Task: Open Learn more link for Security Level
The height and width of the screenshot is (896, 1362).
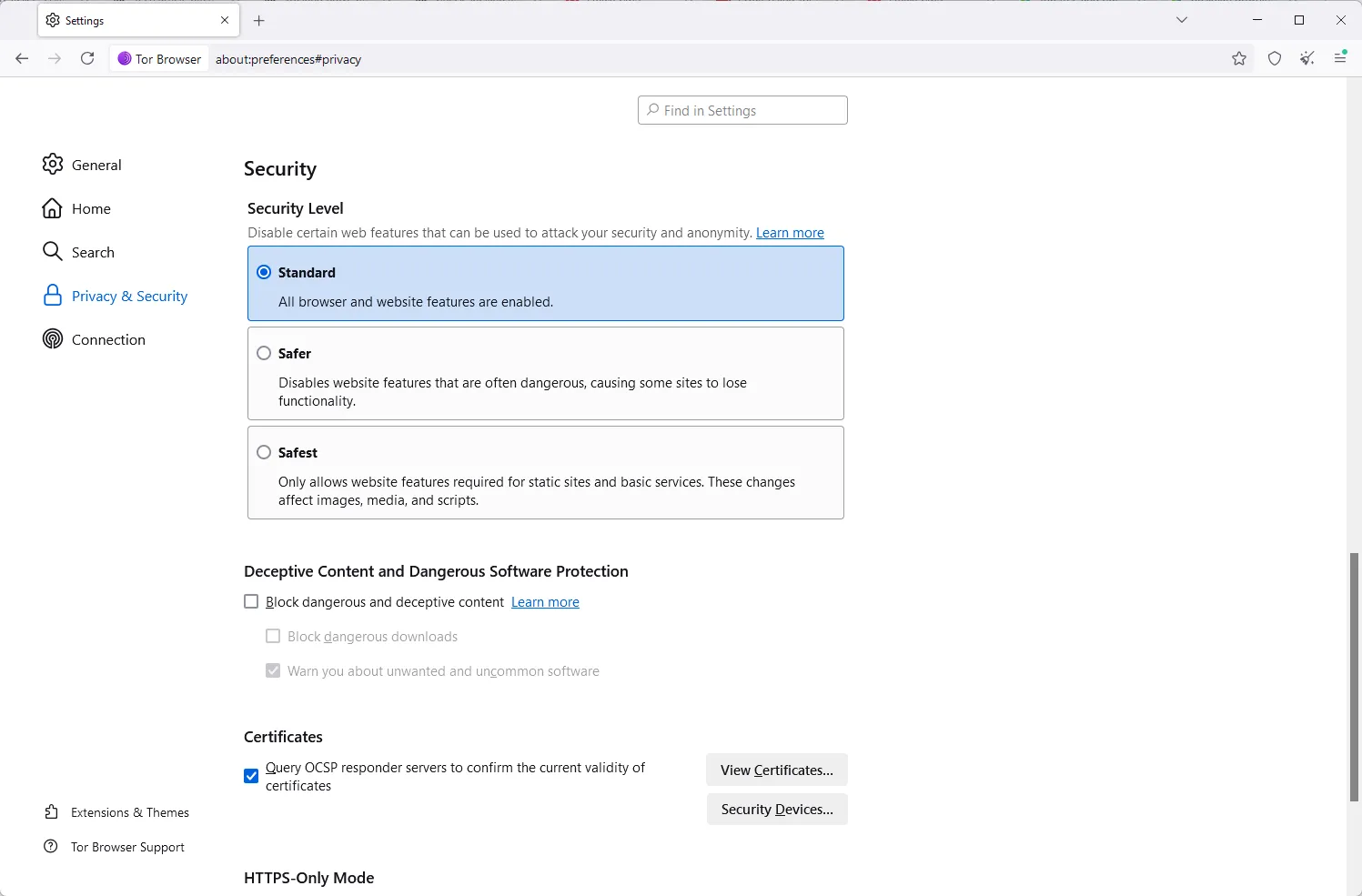Action: 790,233
